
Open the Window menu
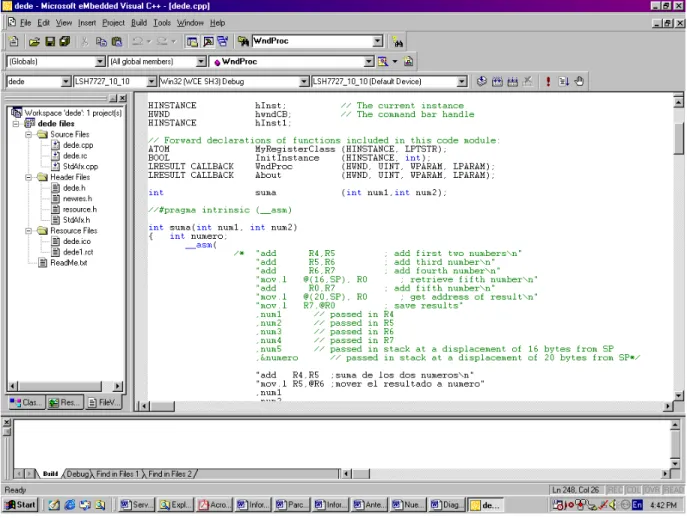pyautogui.click(x=190, y=23)
